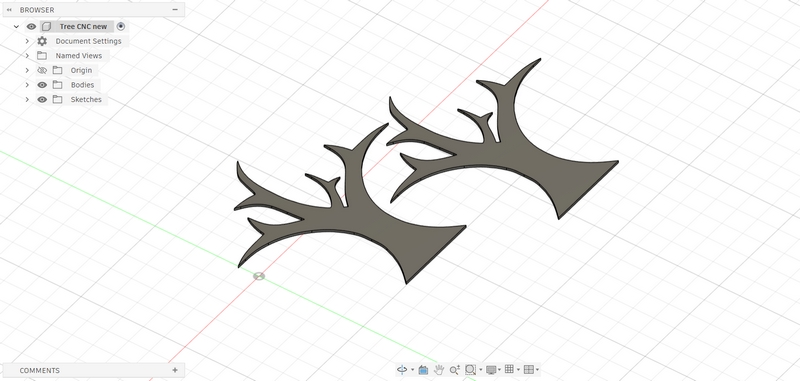800x381 pixels.
Task: Expand the Named Views folder
Action: pyautogui.click(x=27, y=56)
